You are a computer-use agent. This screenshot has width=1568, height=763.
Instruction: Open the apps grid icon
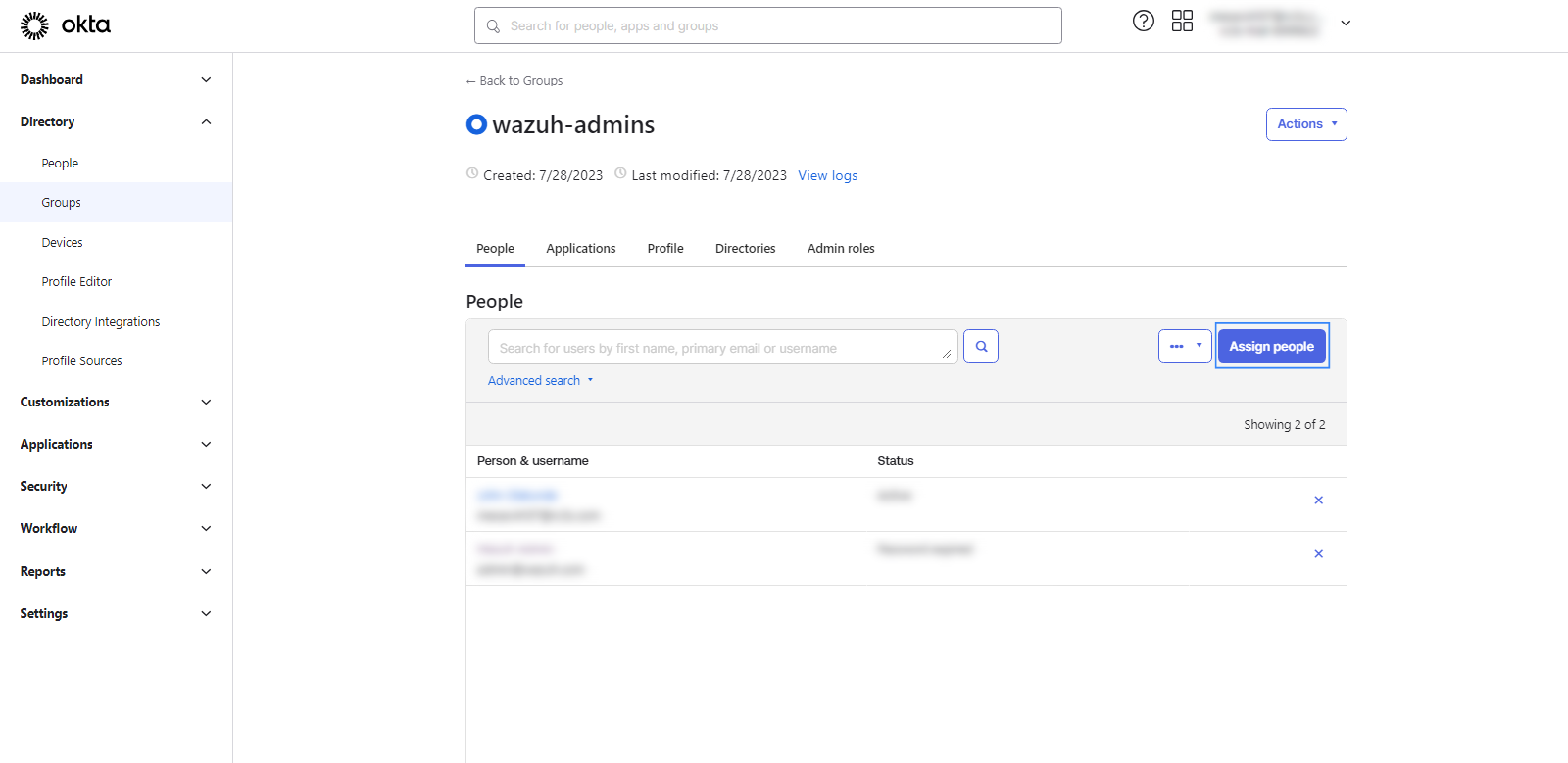pos(1182,22)
